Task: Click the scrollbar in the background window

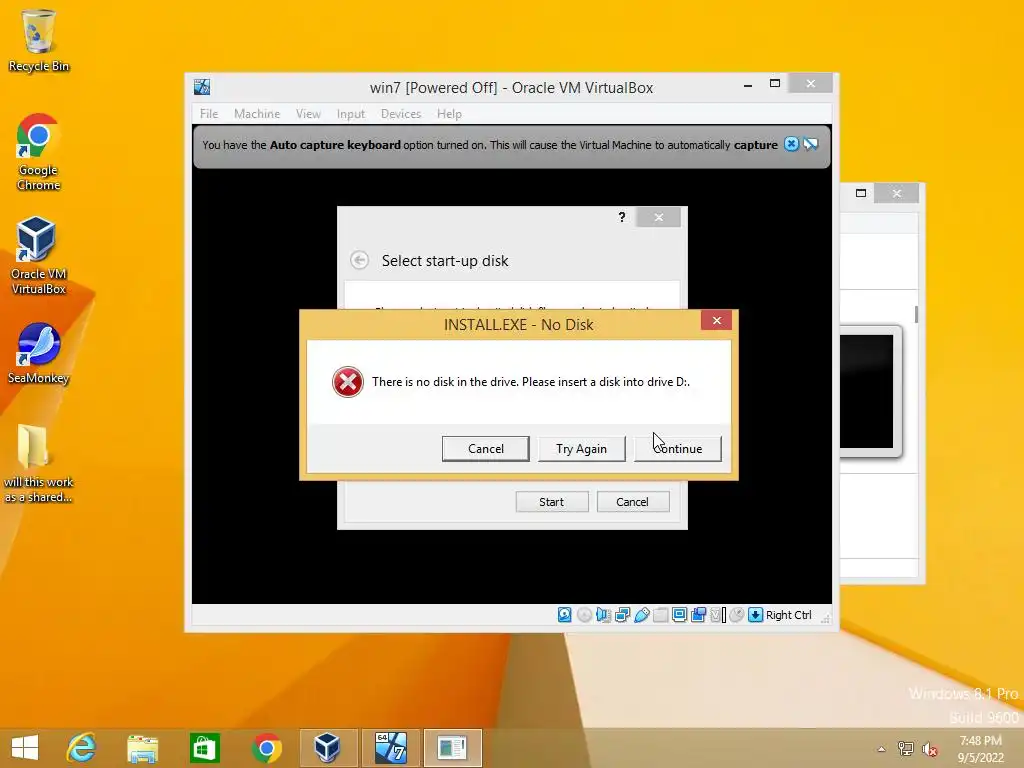Action: (x=916, y=314)
